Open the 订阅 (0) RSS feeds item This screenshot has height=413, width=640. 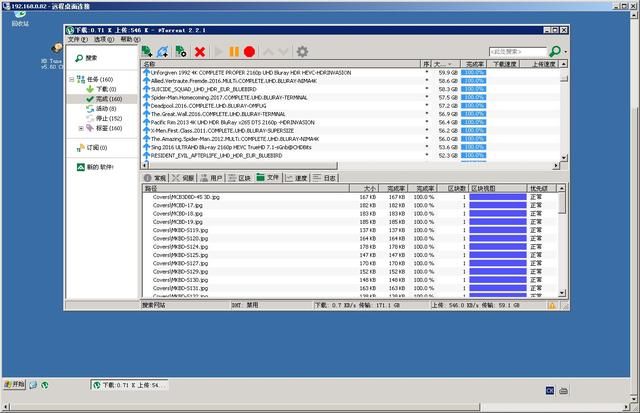pos(92,148)
